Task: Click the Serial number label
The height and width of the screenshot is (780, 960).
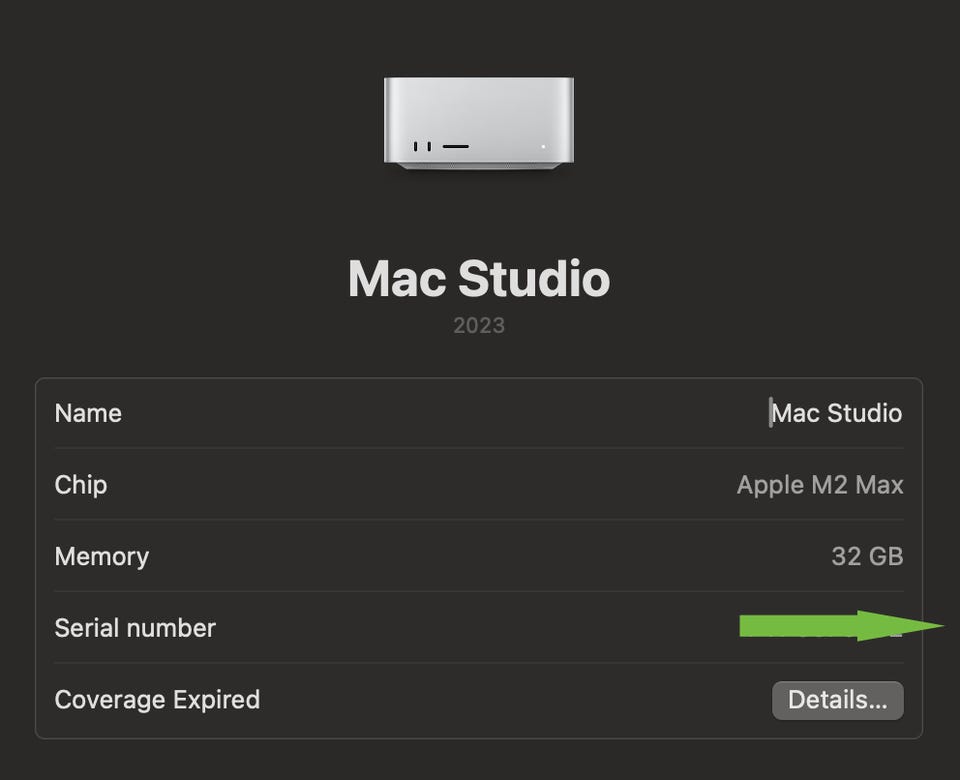Action: point(135,628)
